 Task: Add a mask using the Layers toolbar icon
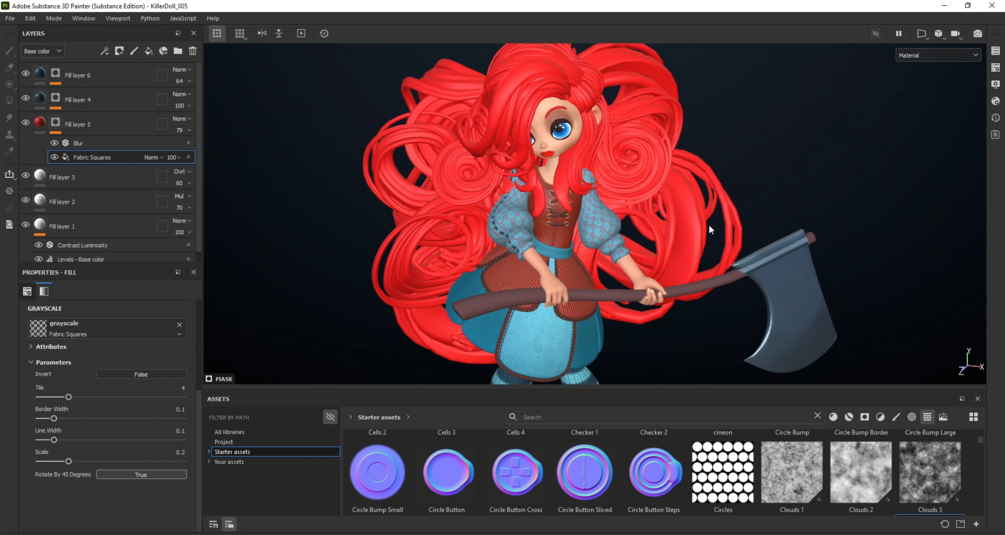click(119, 51)
